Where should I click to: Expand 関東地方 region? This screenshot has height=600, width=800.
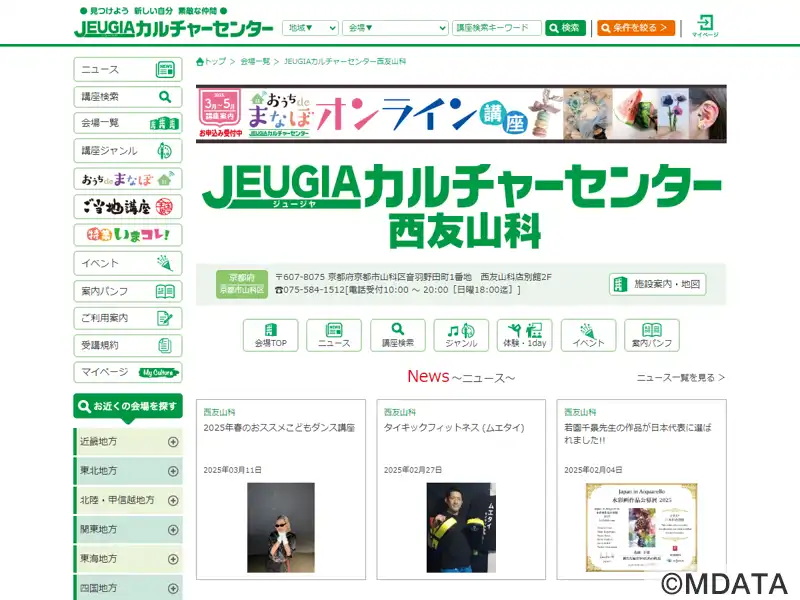pyautogui.click(x=128, y=530)
